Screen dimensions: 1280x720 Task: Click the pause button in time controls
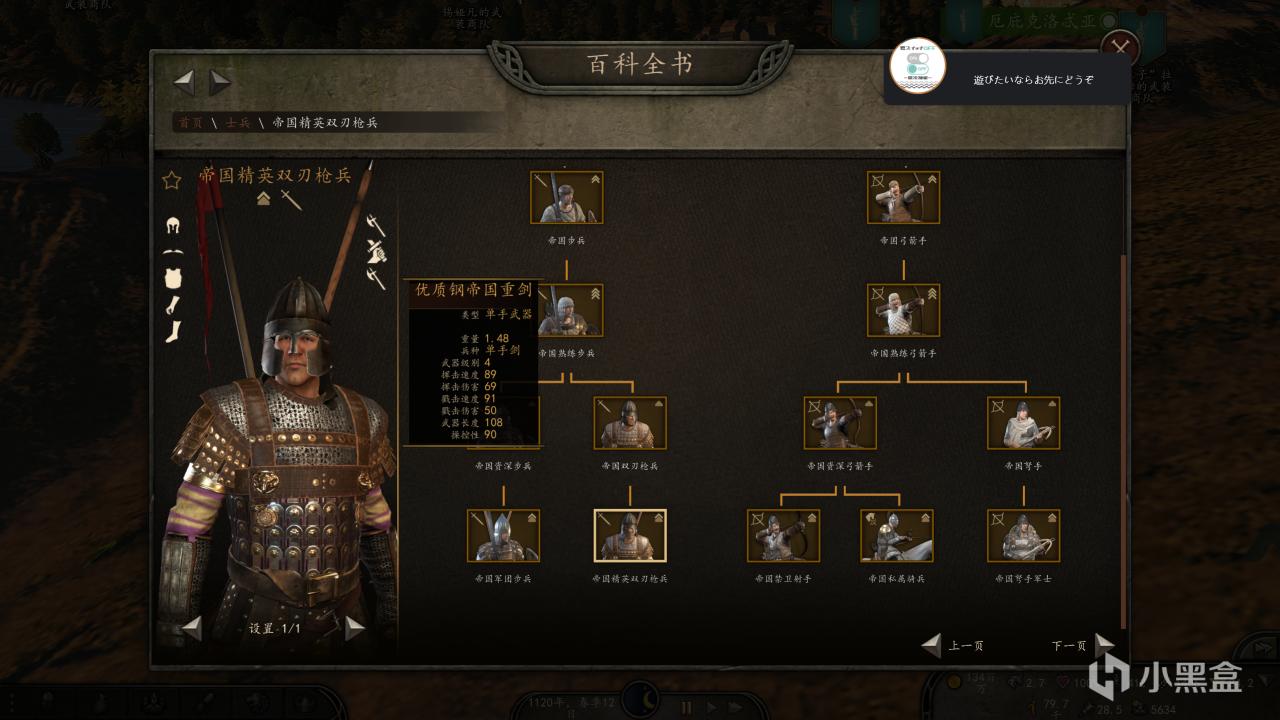coord(687,707)
